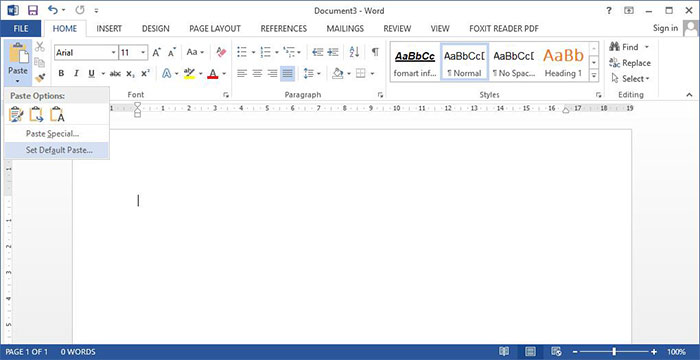Grow font size with the larger A icon

[x=157, y=52]
